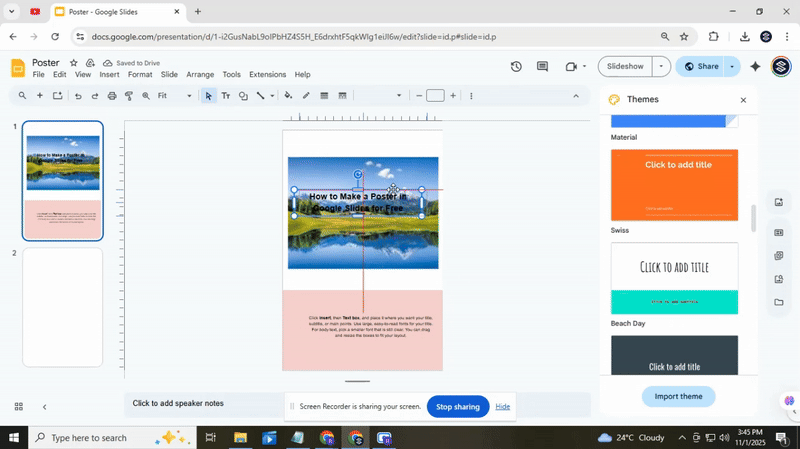Open the Arrange menu
Viewport: 800px width, 449px height.
coord(200,75)
